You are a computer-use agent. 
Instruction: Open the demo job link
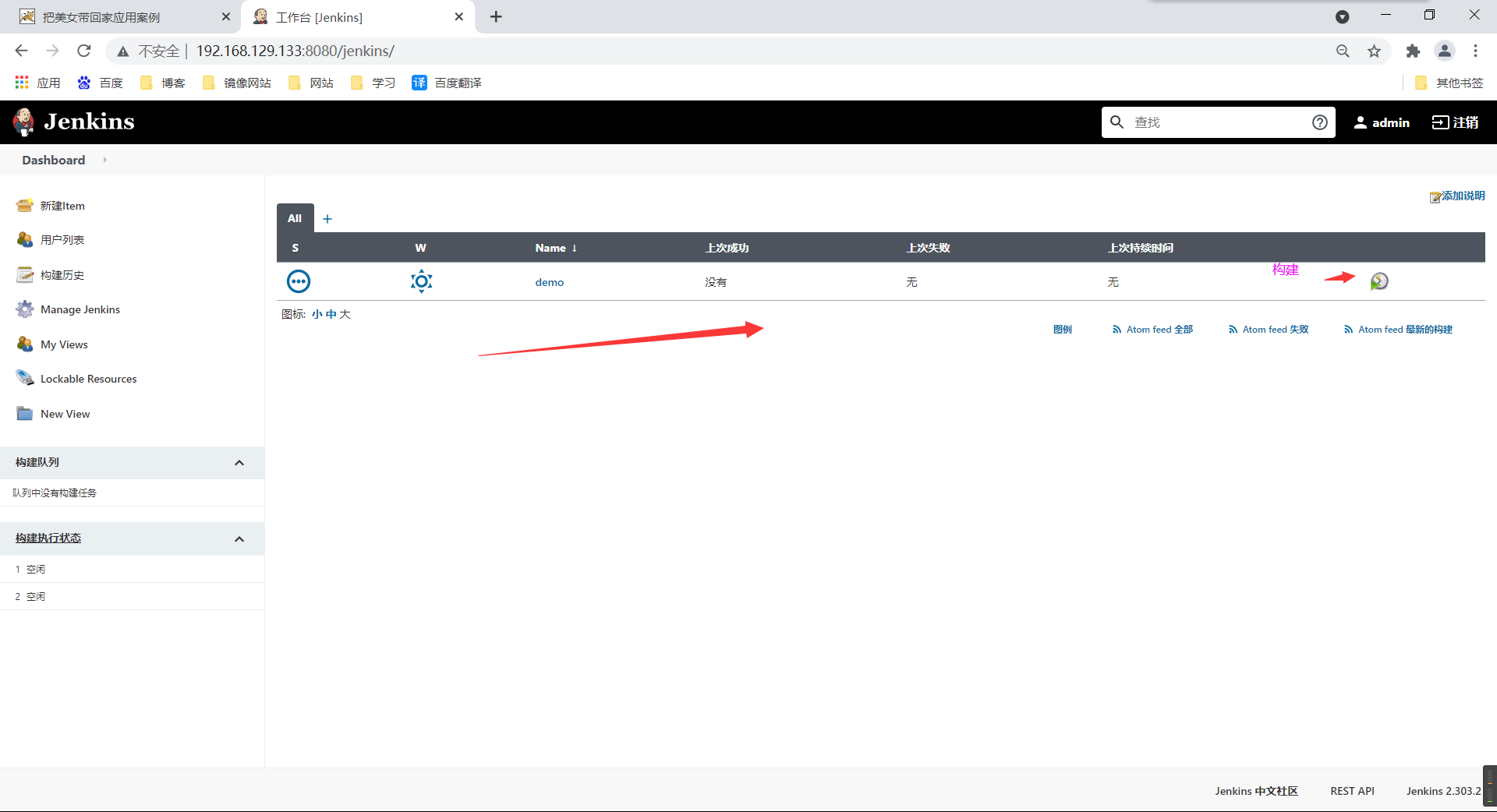[x=549, y=282]
